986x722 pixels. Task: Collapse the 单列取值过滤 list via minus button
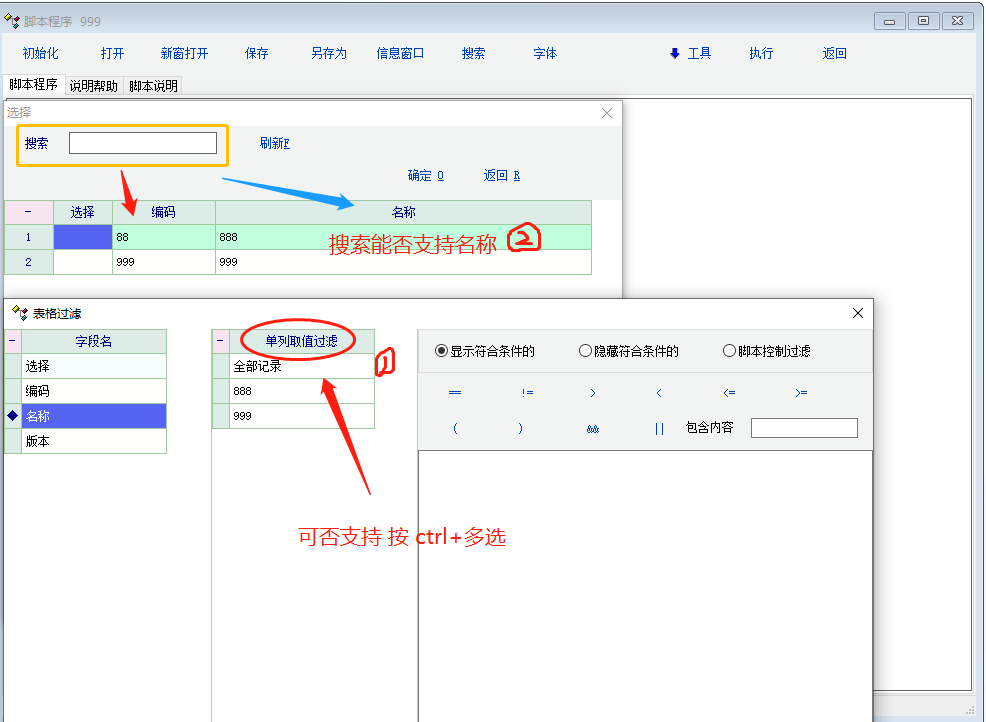pyautogui.click(x=221, y=341)
